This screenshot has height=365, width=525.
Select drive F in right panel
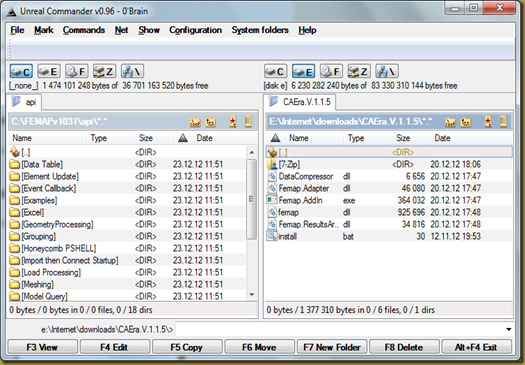click(331, 71)
